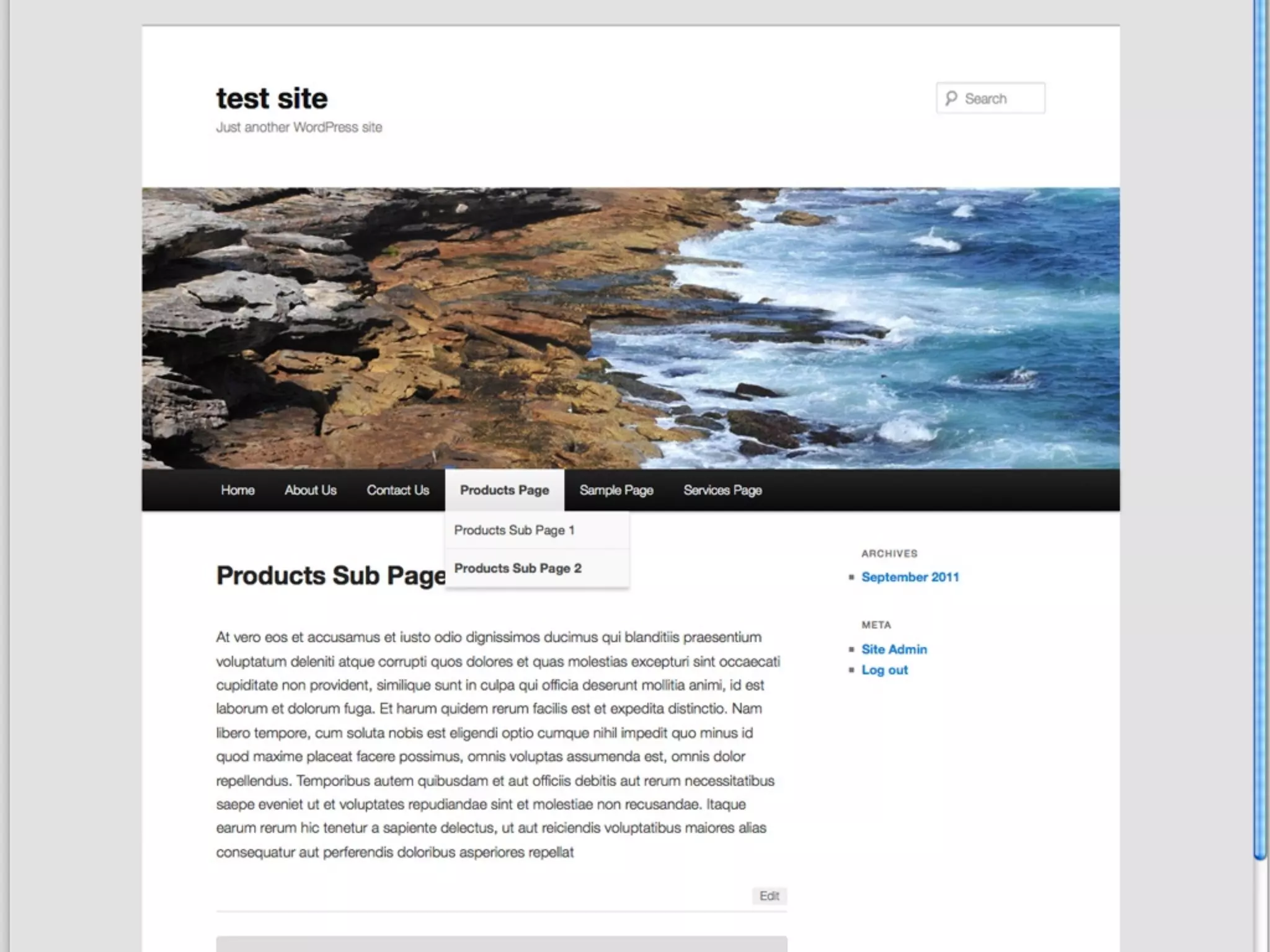Click the Products Page dropdown menu
This screenshot has width=1270, height=952.
(x=504, y=490)
